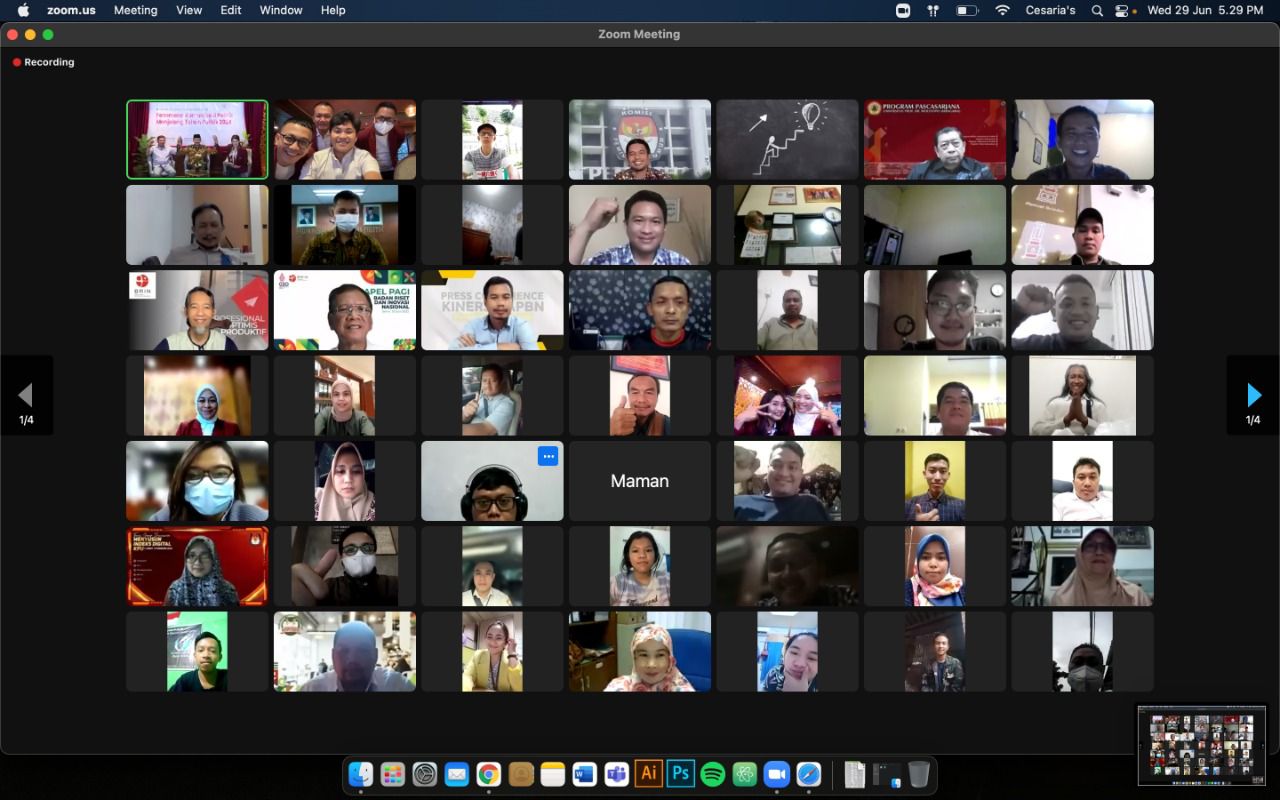
Task: Go to next page of participants
Action: (x=1253, y=395)
